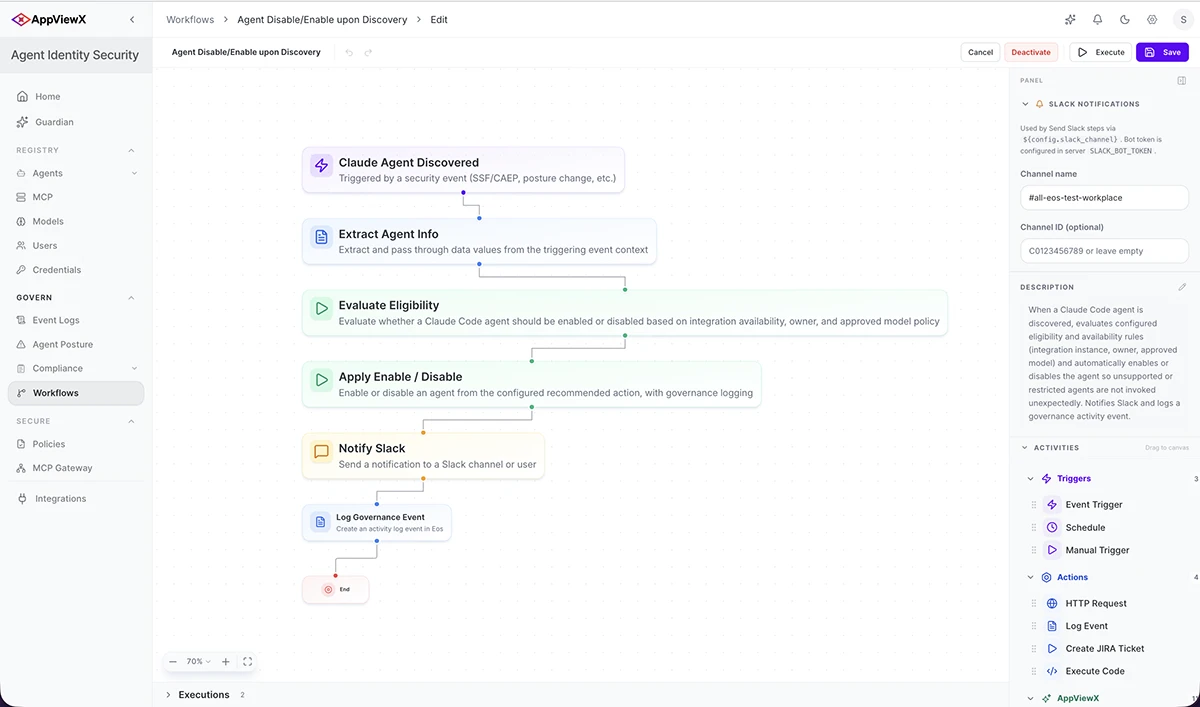Viewport: 1200px width, 707px height.
Task: Click the lightning icon on Claude Agent Discovered node
Action: [321, 166]
